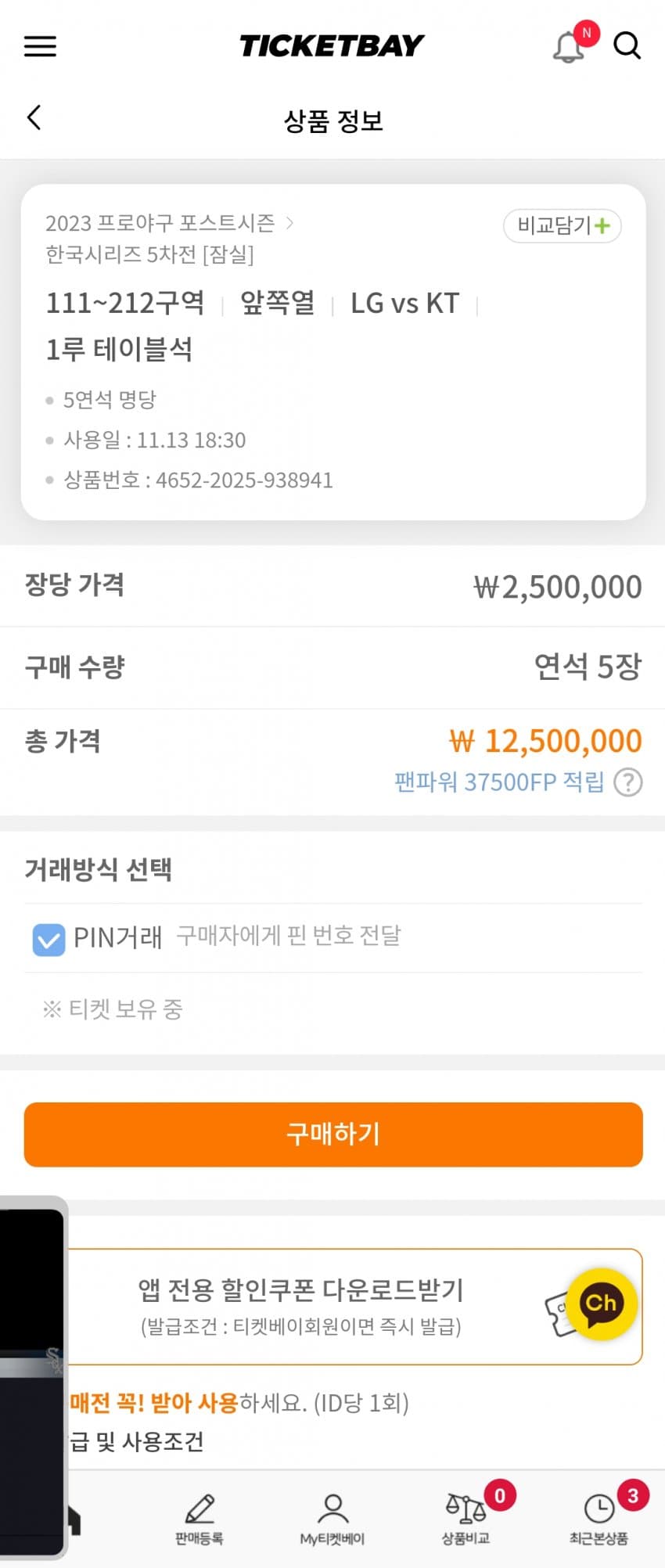Go back with the left arrow
Screen dimensions: 665x1568
pos(34,118)
